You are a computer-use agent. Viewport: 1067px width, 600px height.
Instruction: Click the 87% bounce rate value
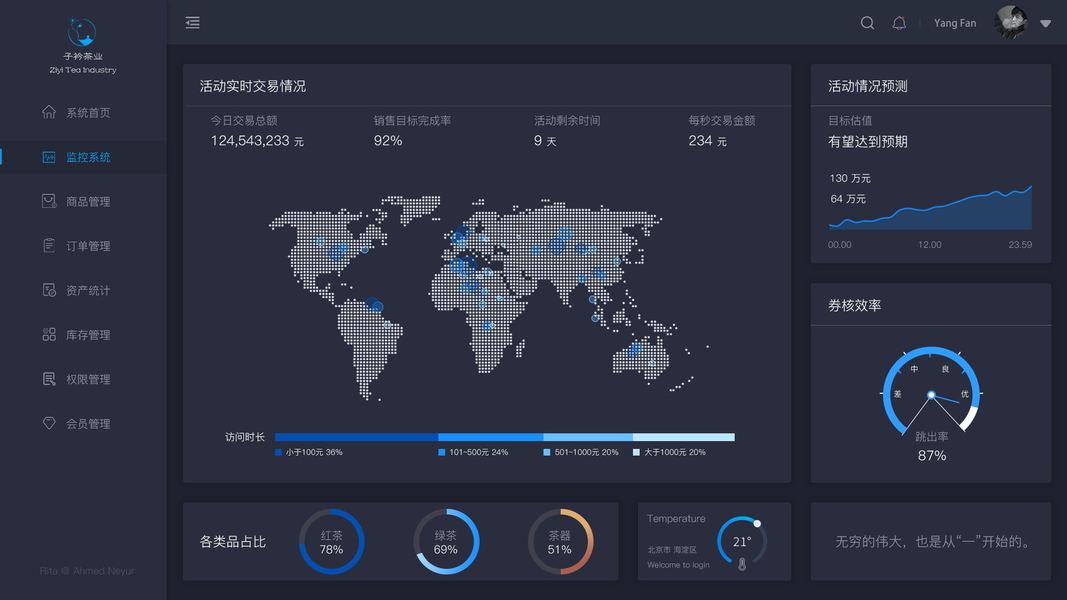(x=932, y=456)
